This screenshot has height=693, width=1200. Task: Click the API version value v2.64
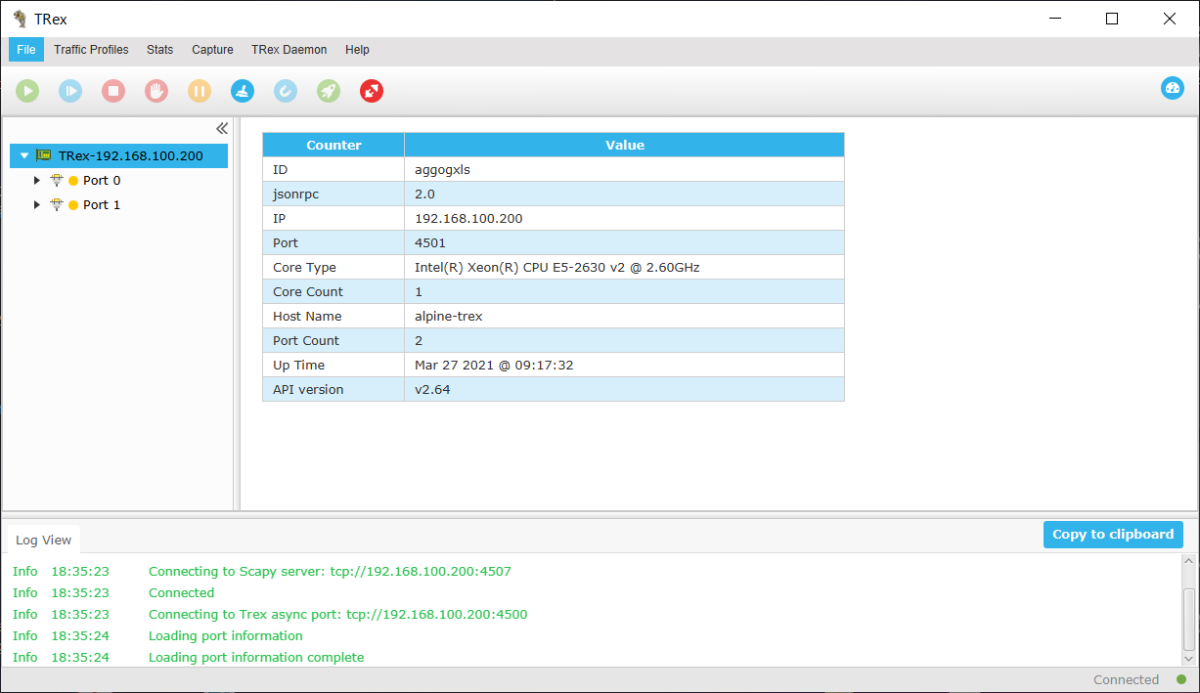click(x=432, y=389)
